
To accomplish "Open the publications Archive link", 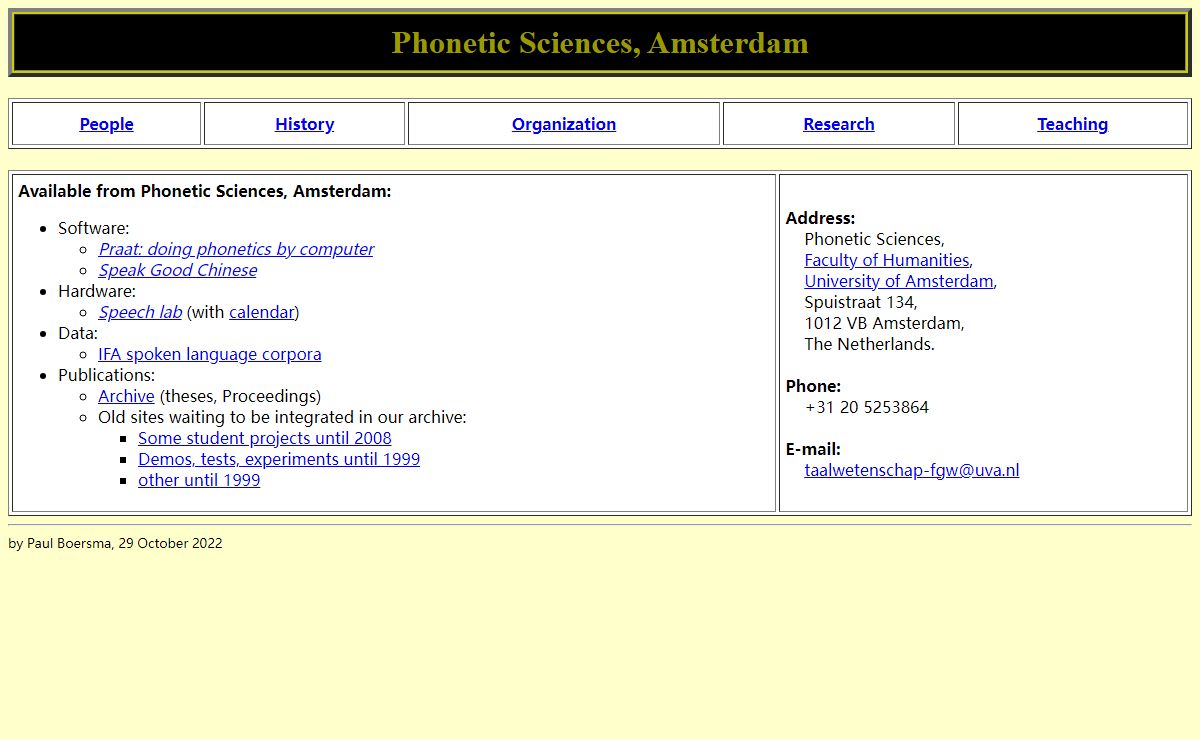I will pos(126,396).
